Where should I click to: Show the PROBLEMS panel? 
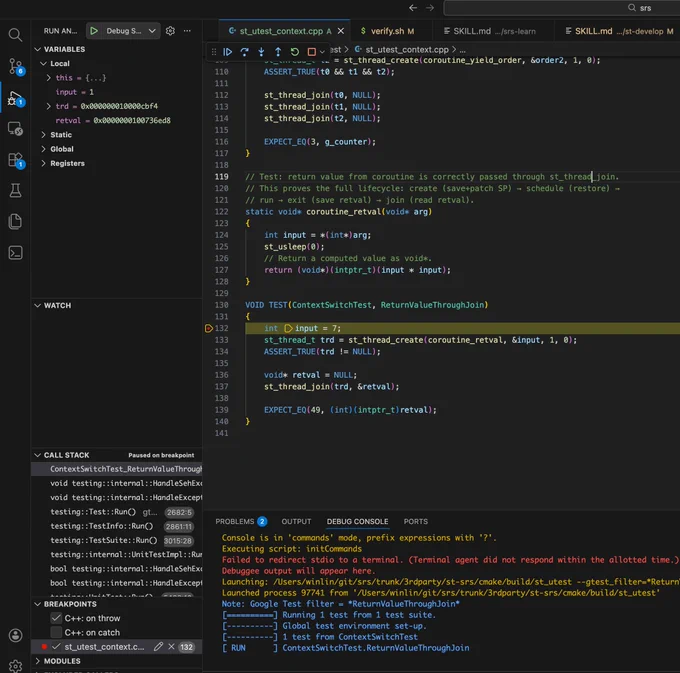pyautogui.click(x=241, y=521)
